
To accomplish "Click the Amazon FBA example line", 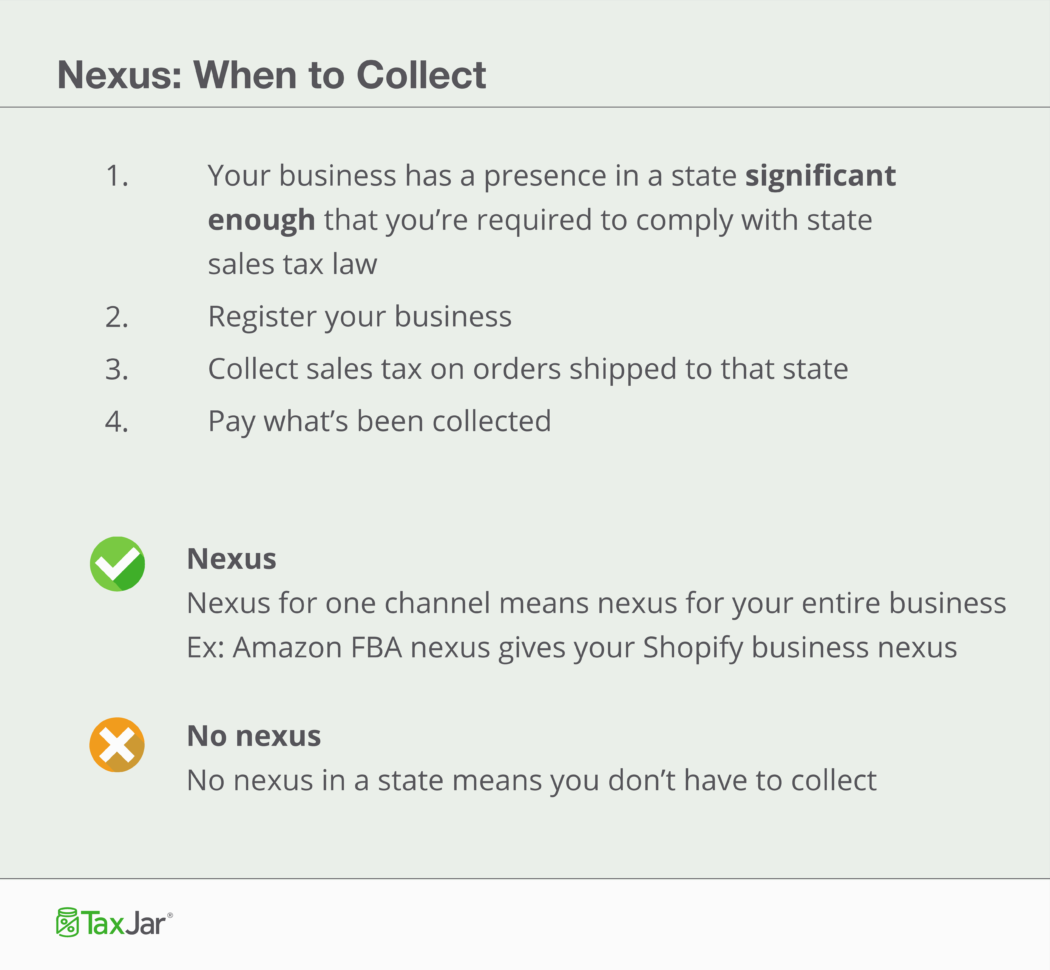I will [572, 647].
